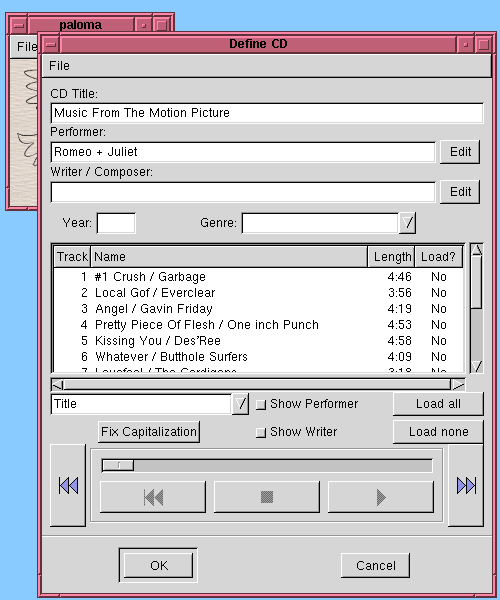Minimize the Define CD window
This screenshot has height=600, width=500.
(x=466, y=44)
